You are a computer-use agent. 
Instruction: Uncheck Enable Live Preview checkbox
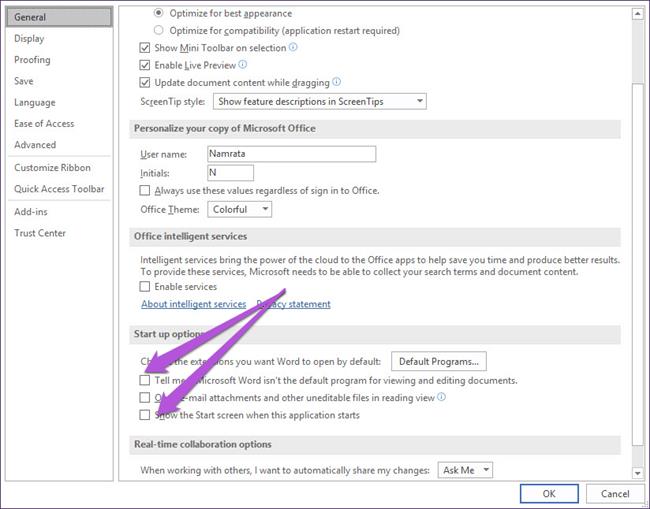click(145, 65)
